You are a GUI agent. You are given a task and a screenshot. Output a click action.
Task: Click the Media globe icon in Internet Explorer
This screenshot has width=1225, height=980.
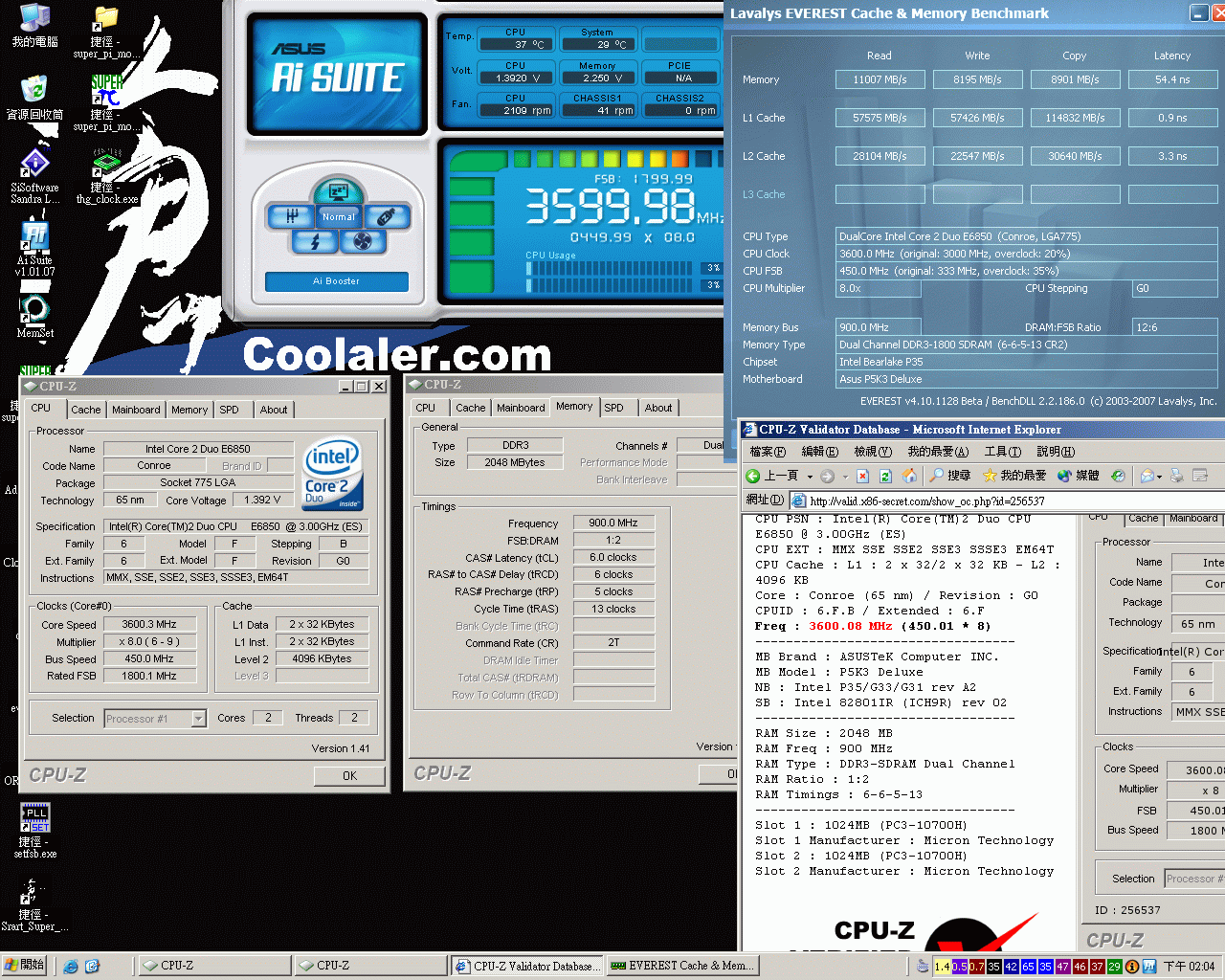click(x=1064, y=476)
